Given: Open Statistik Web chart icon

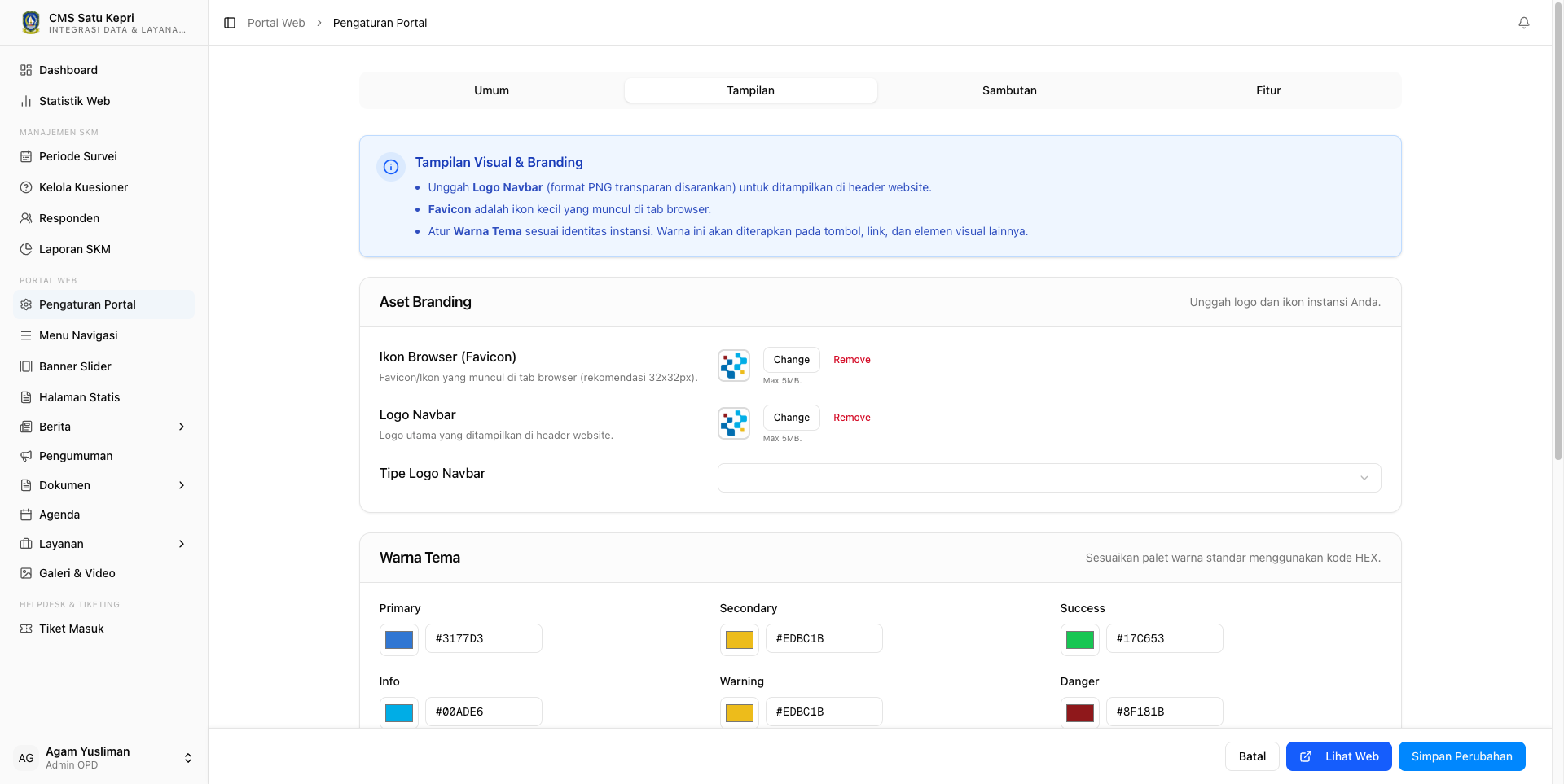Looking at the screenshot, I should pos(26,101).
